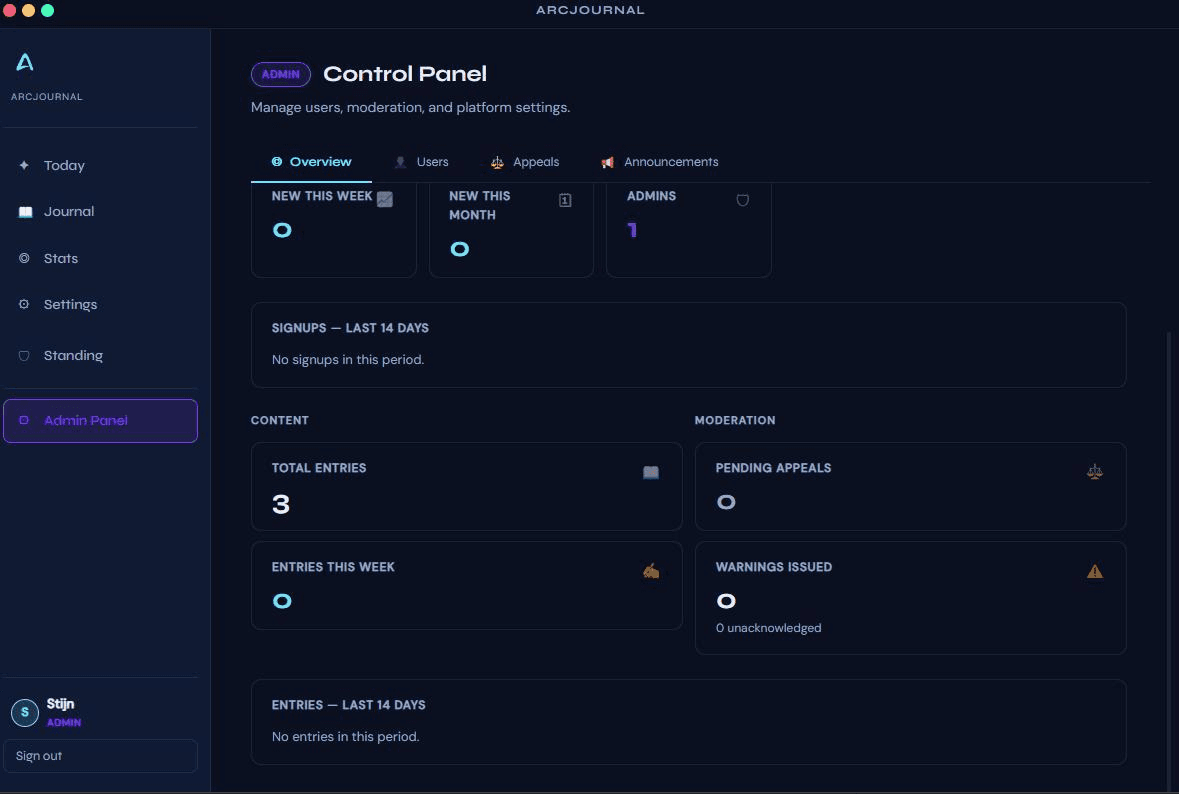Click the Control Panel page title
This screenshot has height=794, width=1179.
(405, 74)
